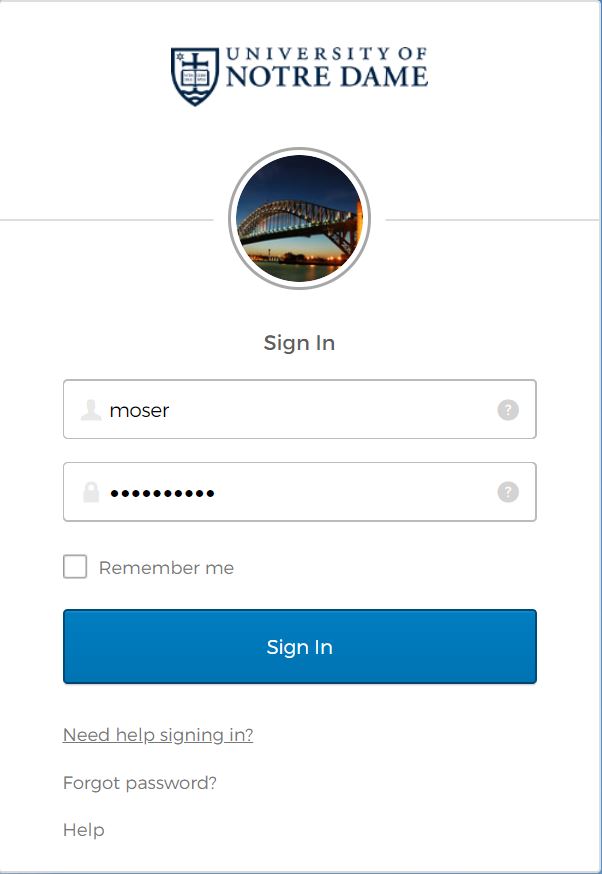This screenshot has height=874, width=602.
Task: Click the circular bridge security image
Action: (300, 218)
